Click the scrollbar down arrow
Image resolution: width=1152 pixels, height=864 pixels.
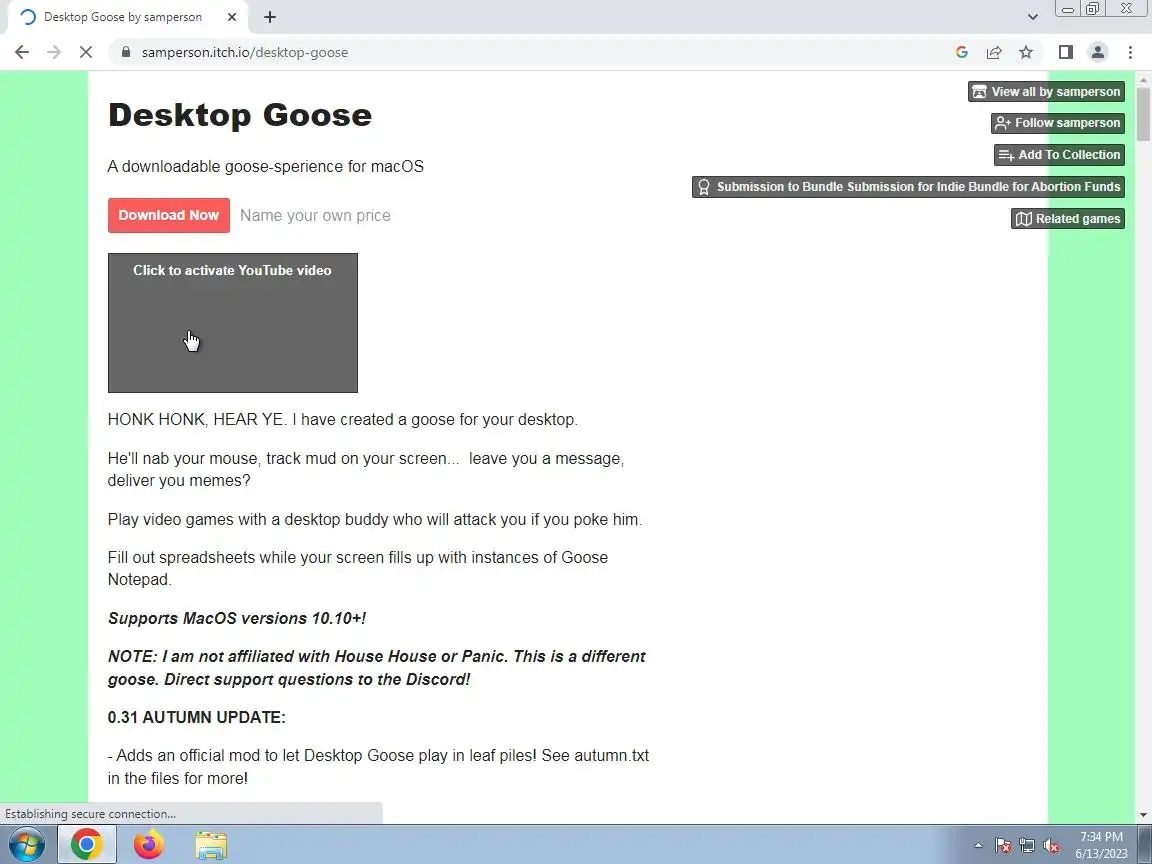[x=1142, y=815]
